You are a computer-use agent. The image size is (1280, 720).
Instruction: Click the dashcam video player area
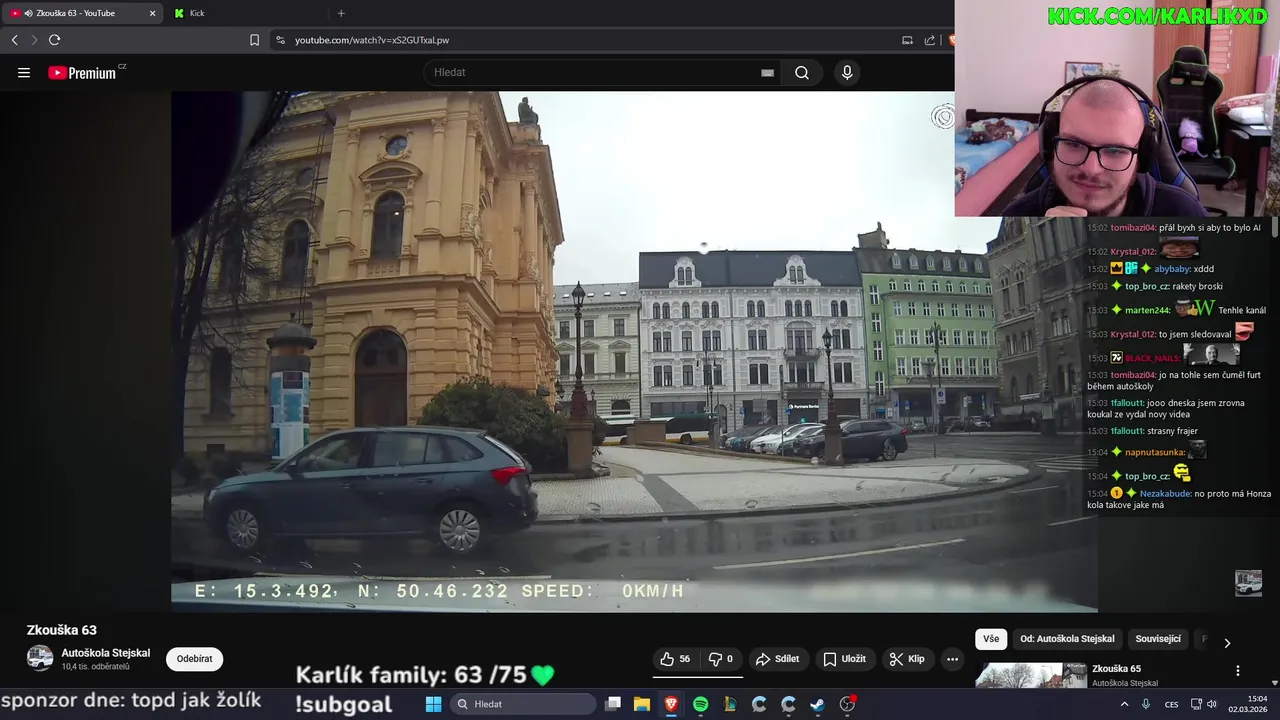[634, 350]
